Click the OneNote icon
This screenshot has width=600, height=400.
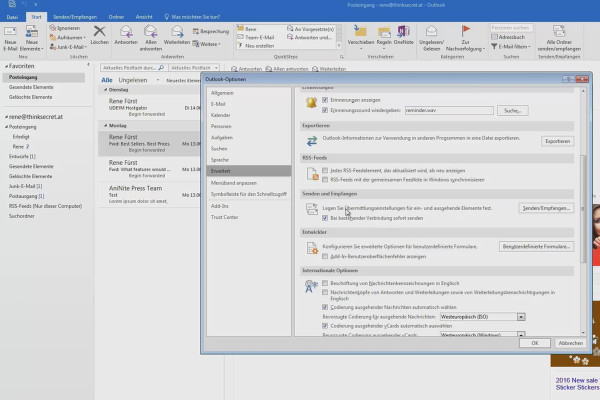coord(403,31)
